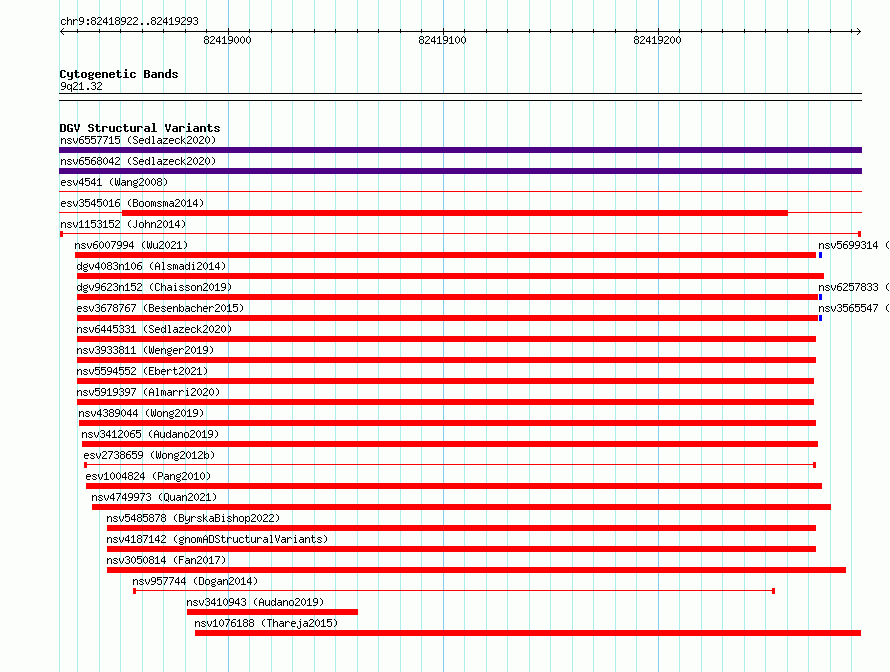Click the red bar for nsv1076188 (Thareja2015)
Image resolution: width=890 pixels, height=672 pixels.
click(x=528, y=633)
